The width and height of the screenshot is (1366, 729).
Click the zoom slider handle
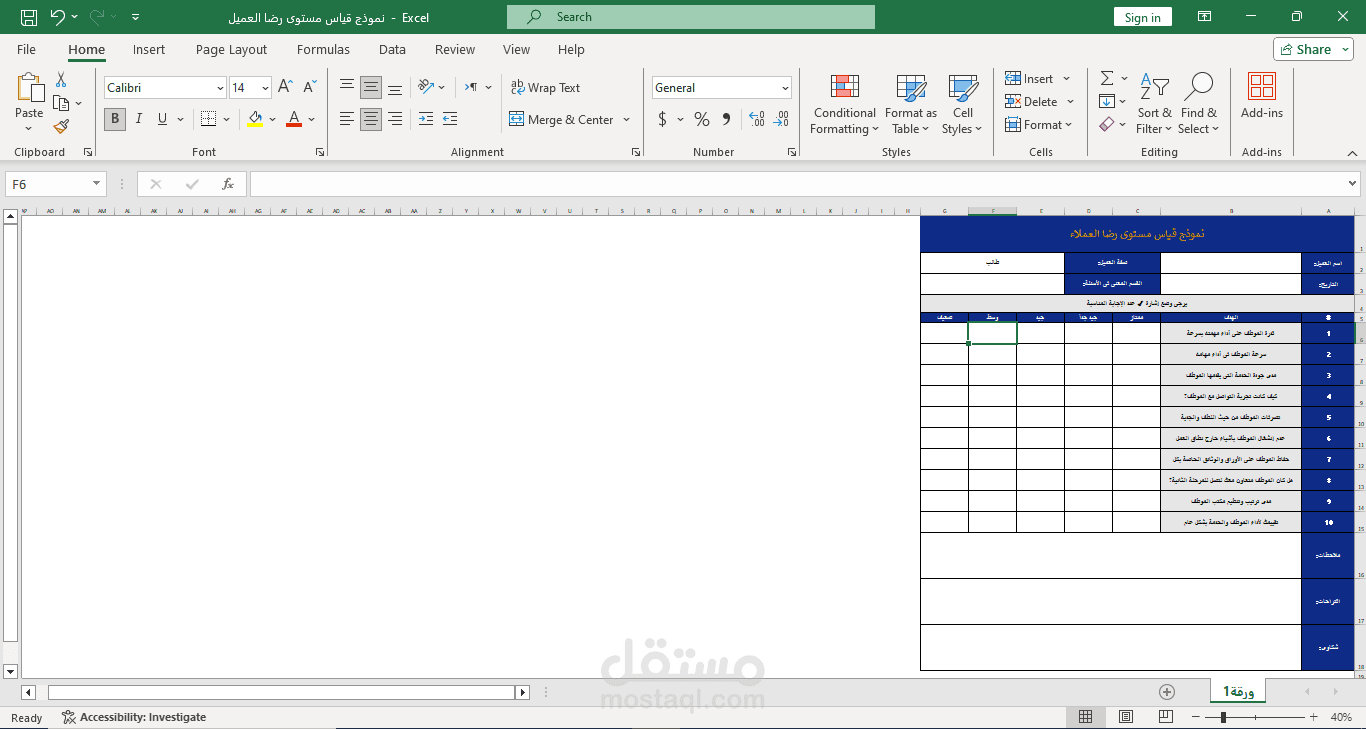coord(1223,717)
